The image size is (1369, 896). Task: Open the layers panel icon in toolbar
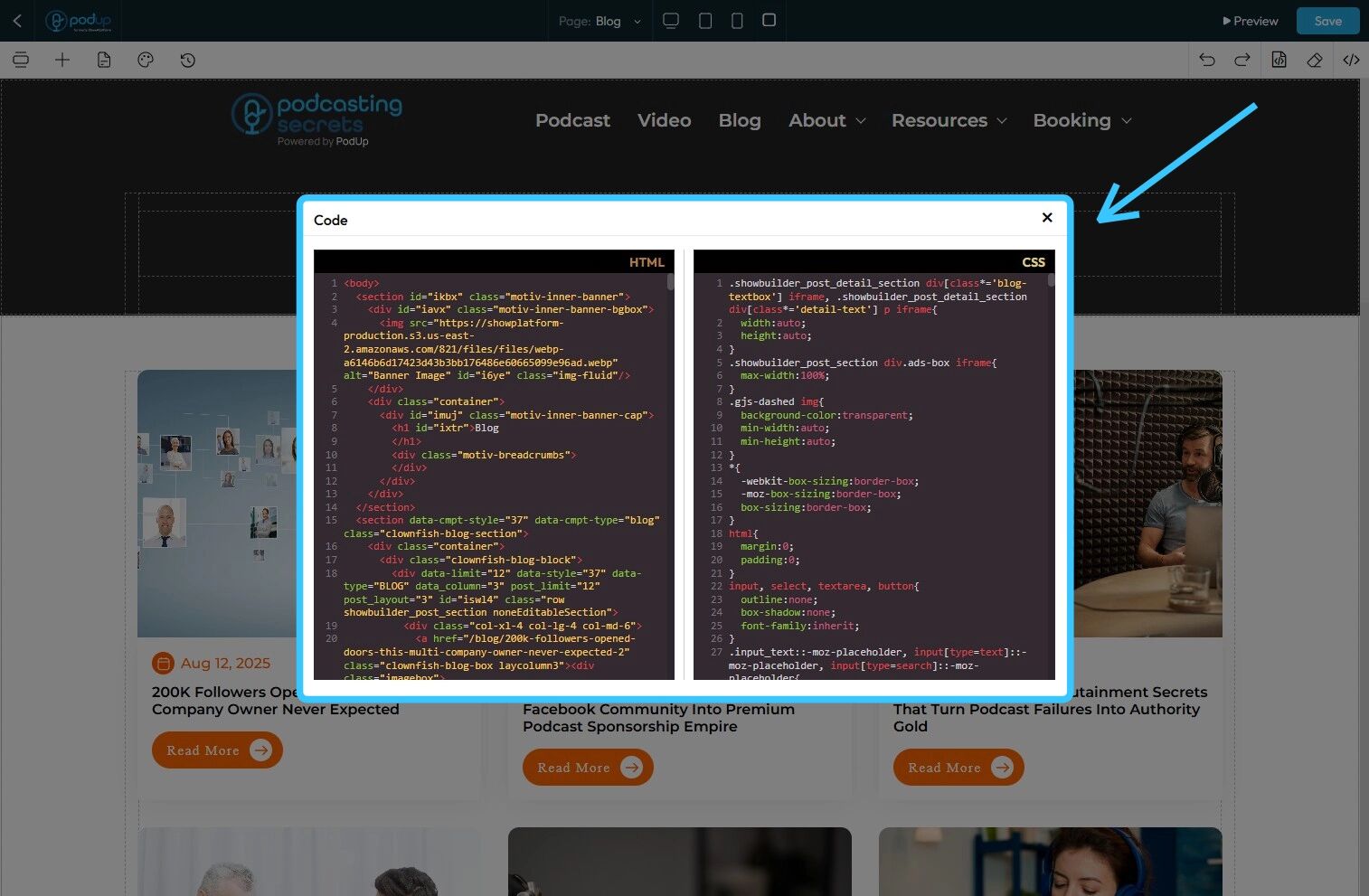pyautogui.click(x=21, y=60)
